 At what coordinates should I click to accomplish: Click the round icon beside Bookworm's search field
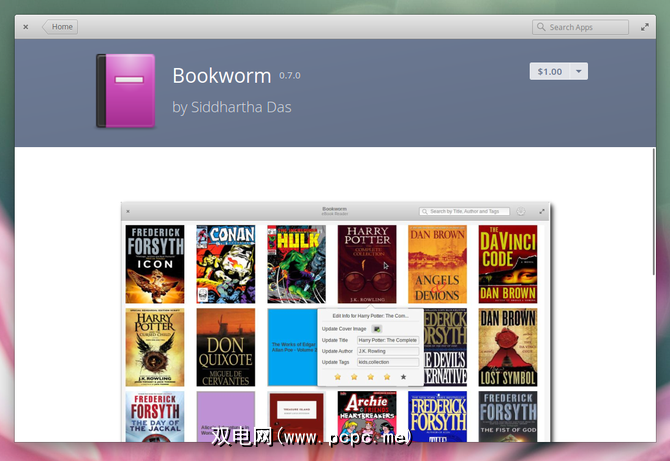point(520,211)
